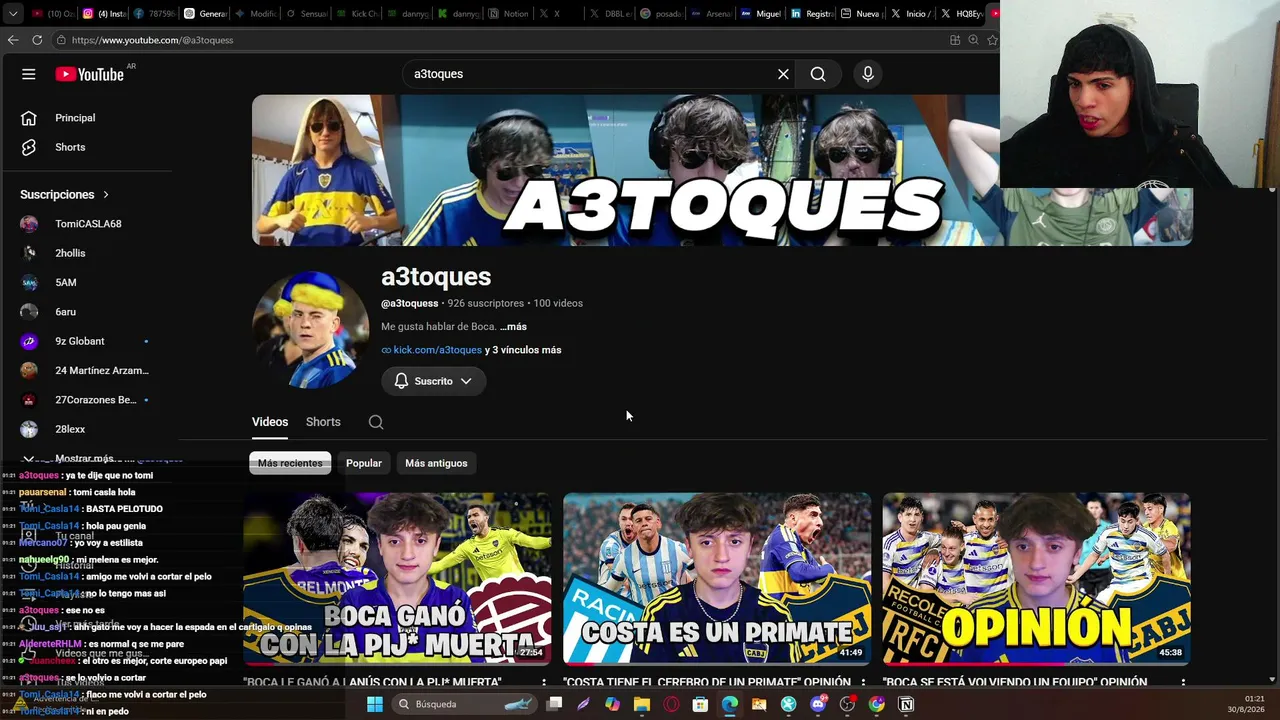Open Discord from the taskbar
1280x720 pixels.
click(x=818, y=704)
